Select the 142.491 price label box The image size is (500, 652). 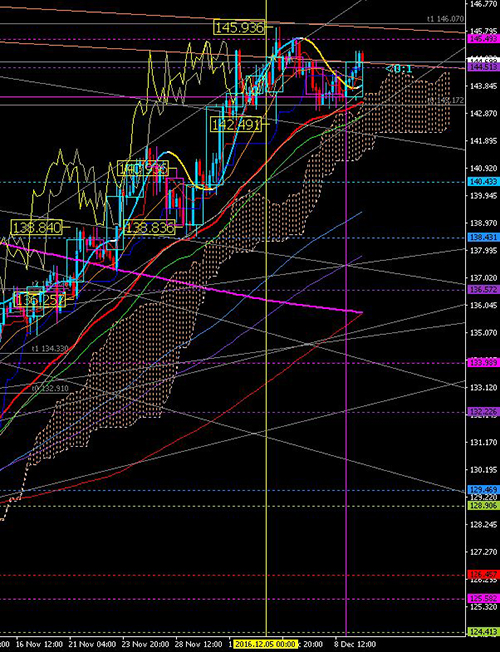coord(236,124)
